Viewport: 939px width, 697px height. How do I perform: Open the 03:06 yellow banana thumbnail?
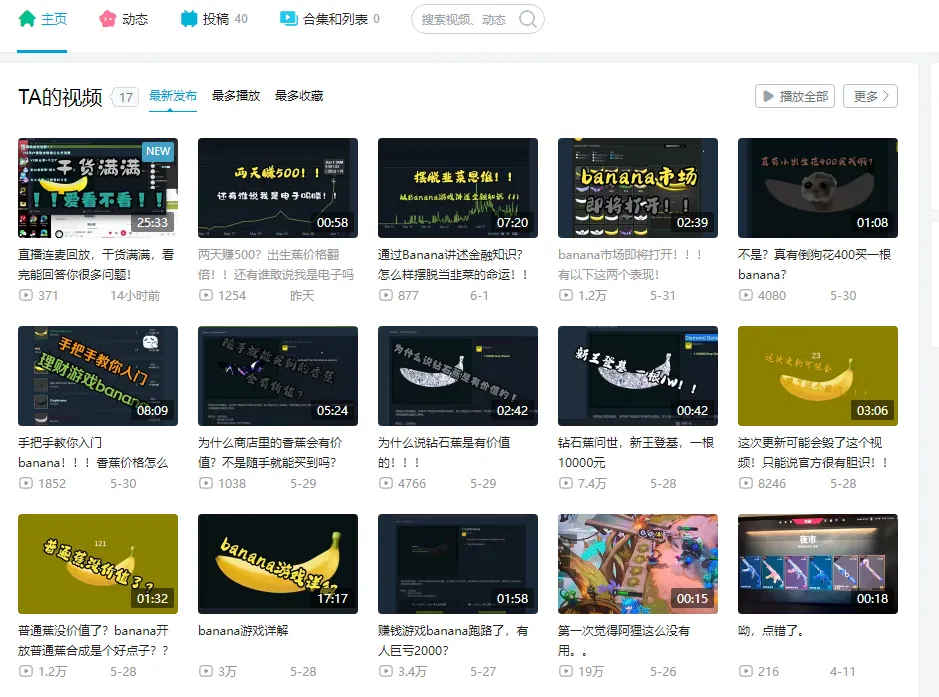(817, 376)
